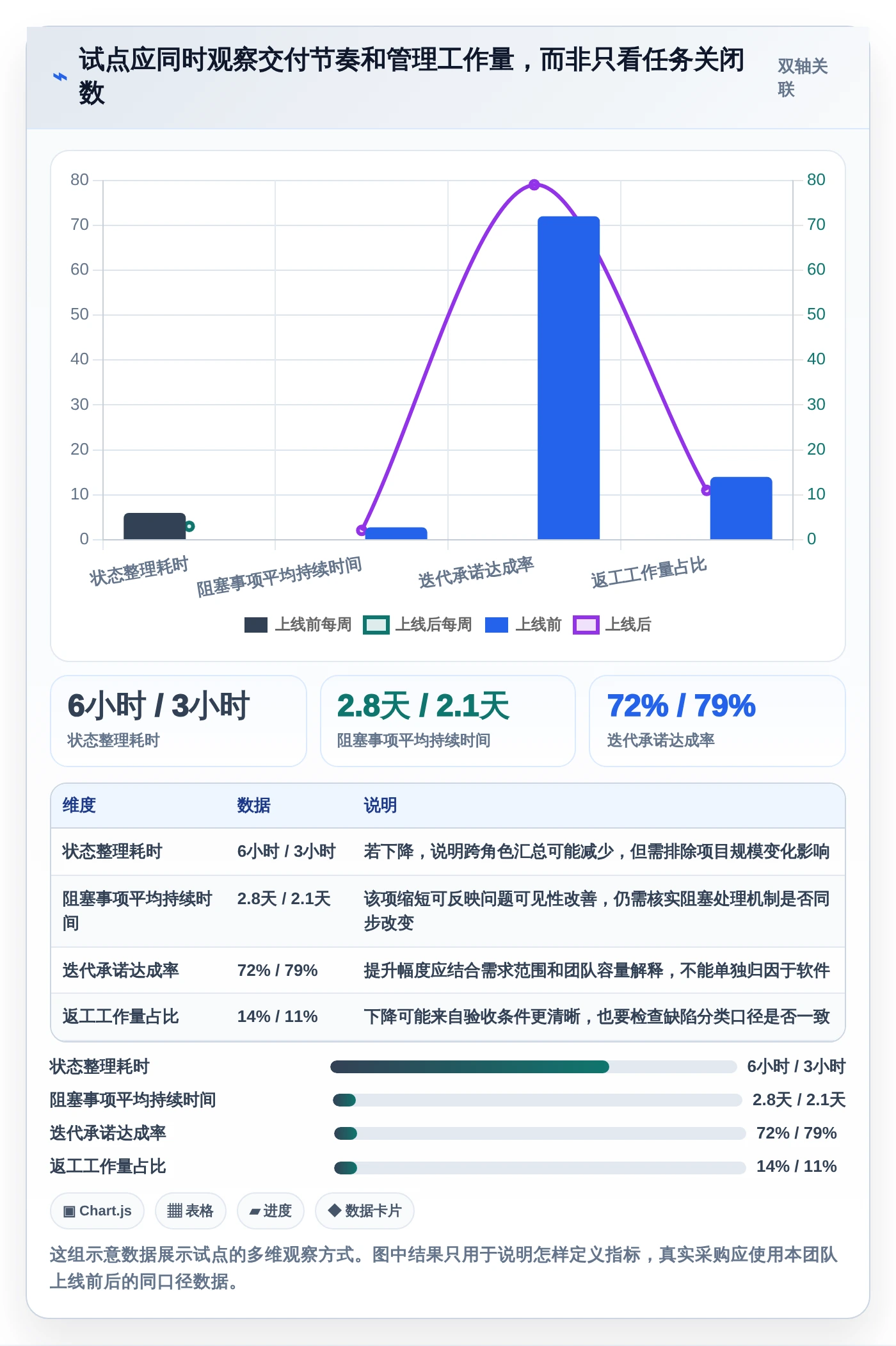Viewport: 896px width, 1346px height.
Task: Click the teal 上线后每周 legend color swatch
Action: click(376, 625)
